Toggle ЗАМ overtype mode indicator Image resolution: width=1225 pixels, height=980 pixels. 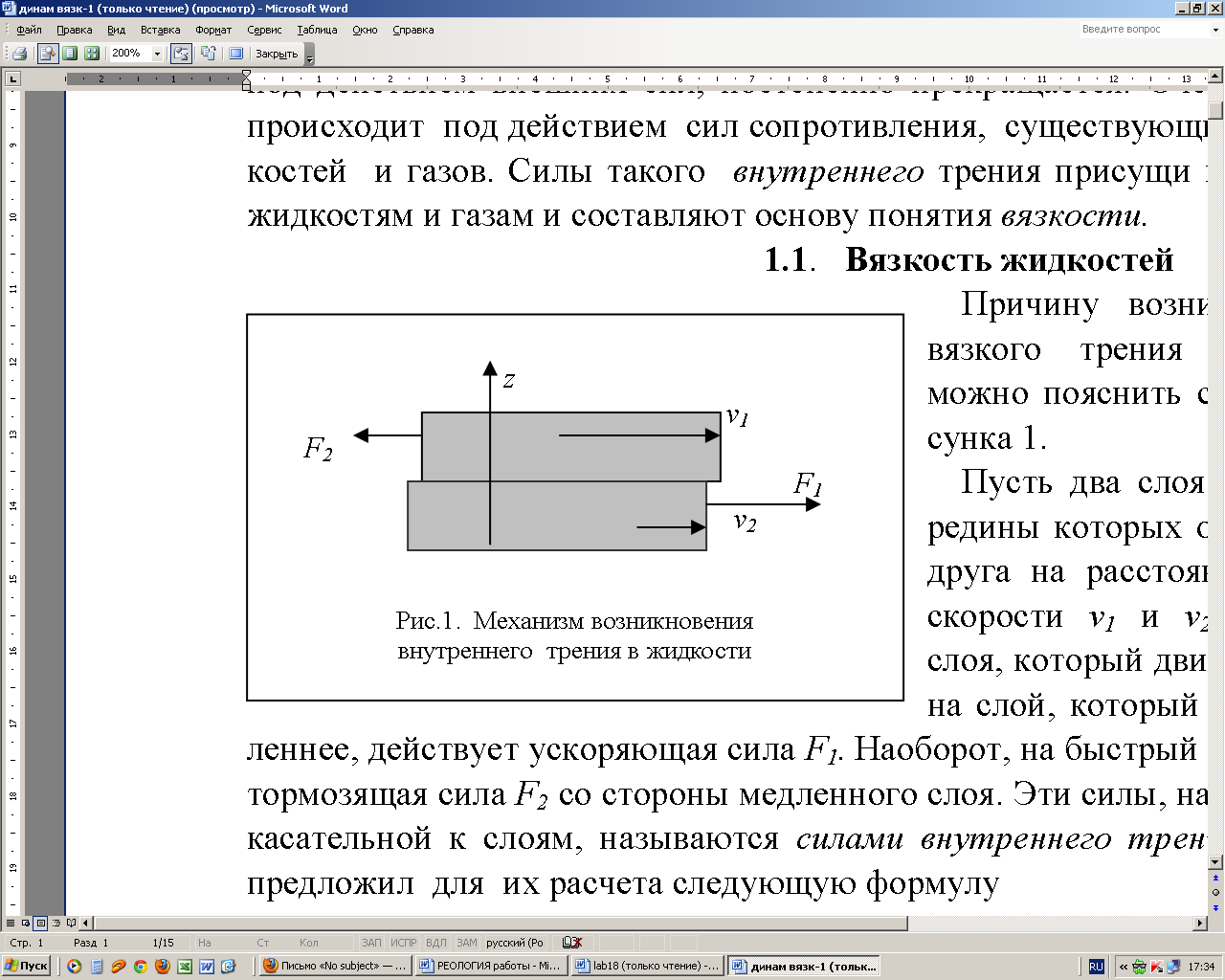click(x=467, y=943)
